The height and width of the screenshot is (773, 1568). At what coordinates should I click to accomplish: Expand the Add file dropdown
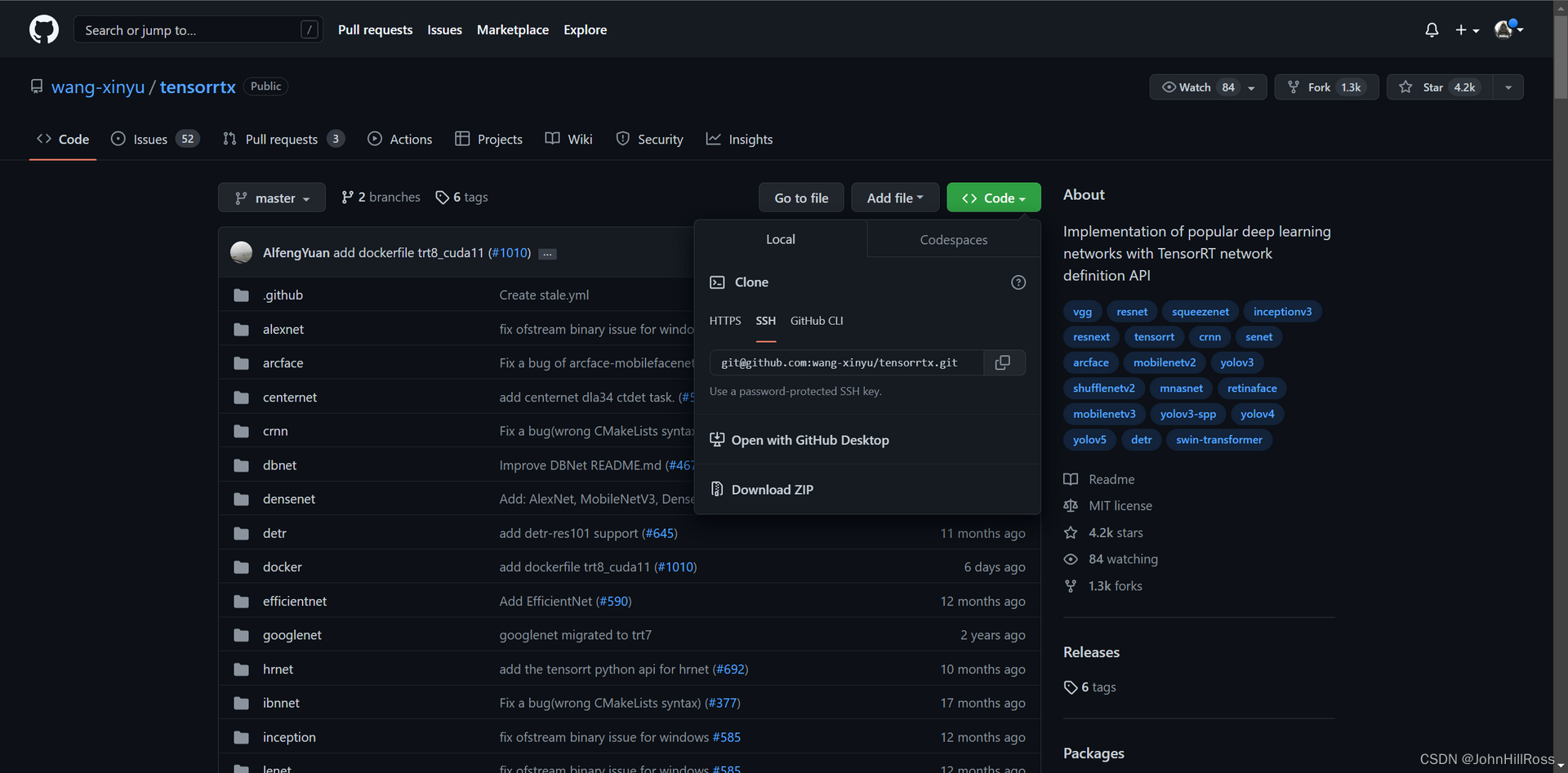[x=895, y=198]
